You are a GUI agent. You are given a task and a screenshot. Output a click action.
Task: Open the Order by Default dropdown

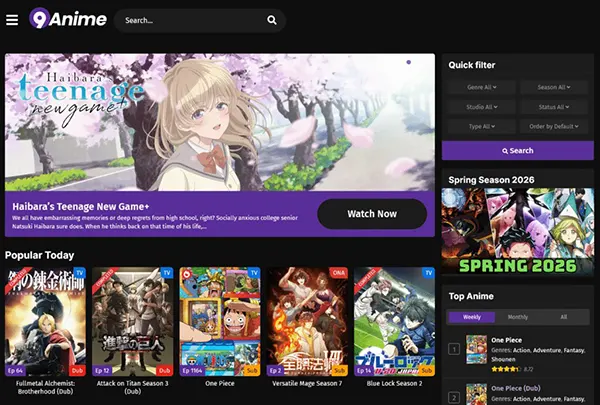pos(554,126)
